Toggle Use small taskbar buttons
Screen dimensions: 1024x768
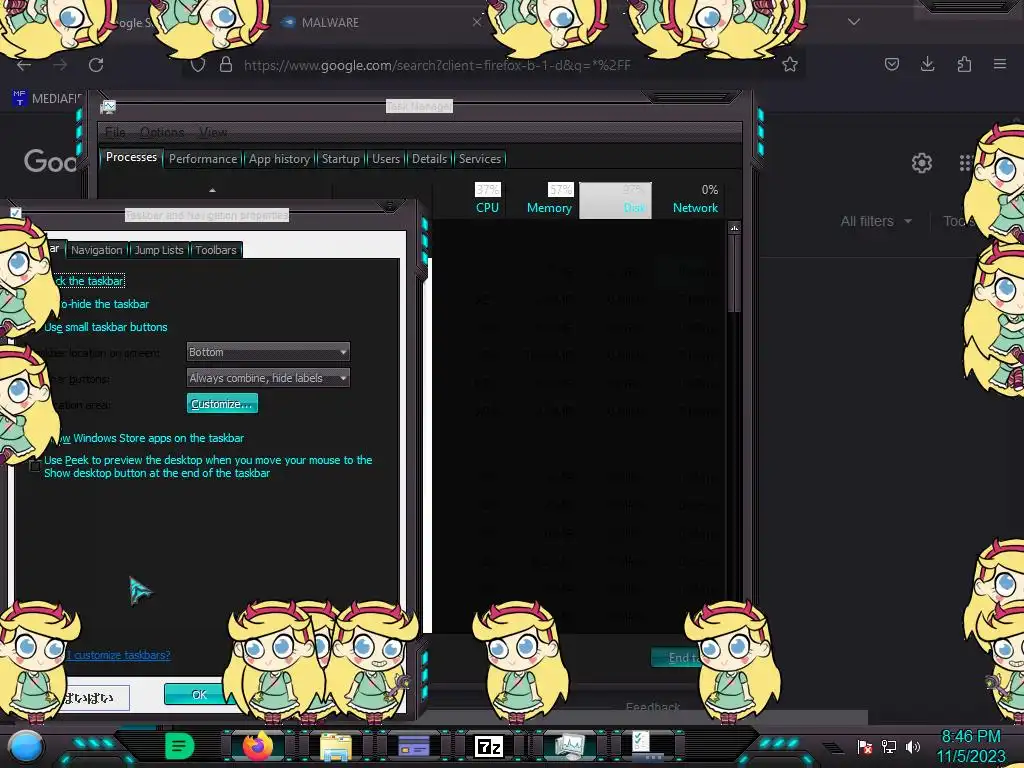tap(106, 327)
